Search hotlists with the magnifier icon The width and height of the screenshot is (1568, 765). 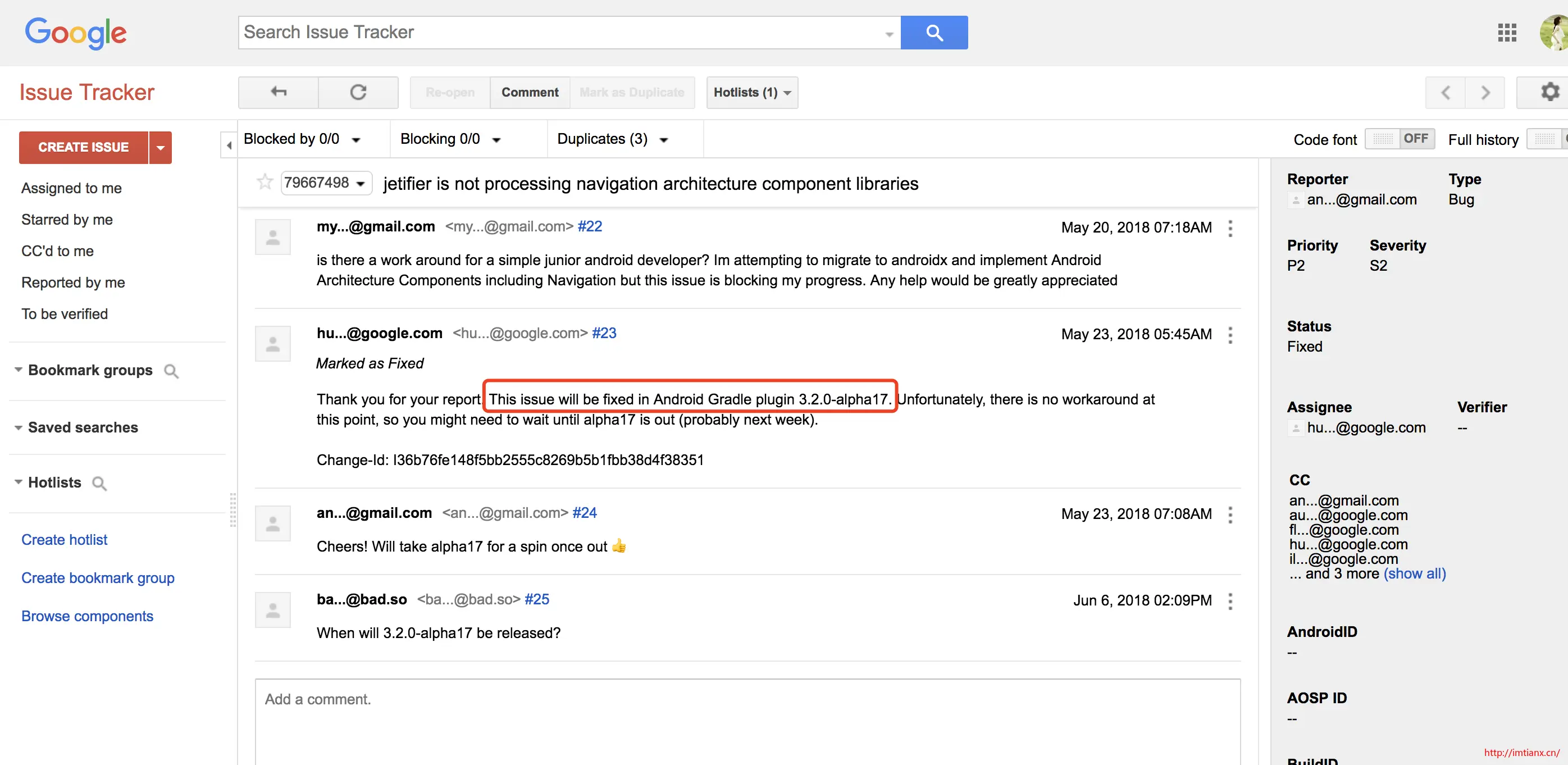(99, 483)
